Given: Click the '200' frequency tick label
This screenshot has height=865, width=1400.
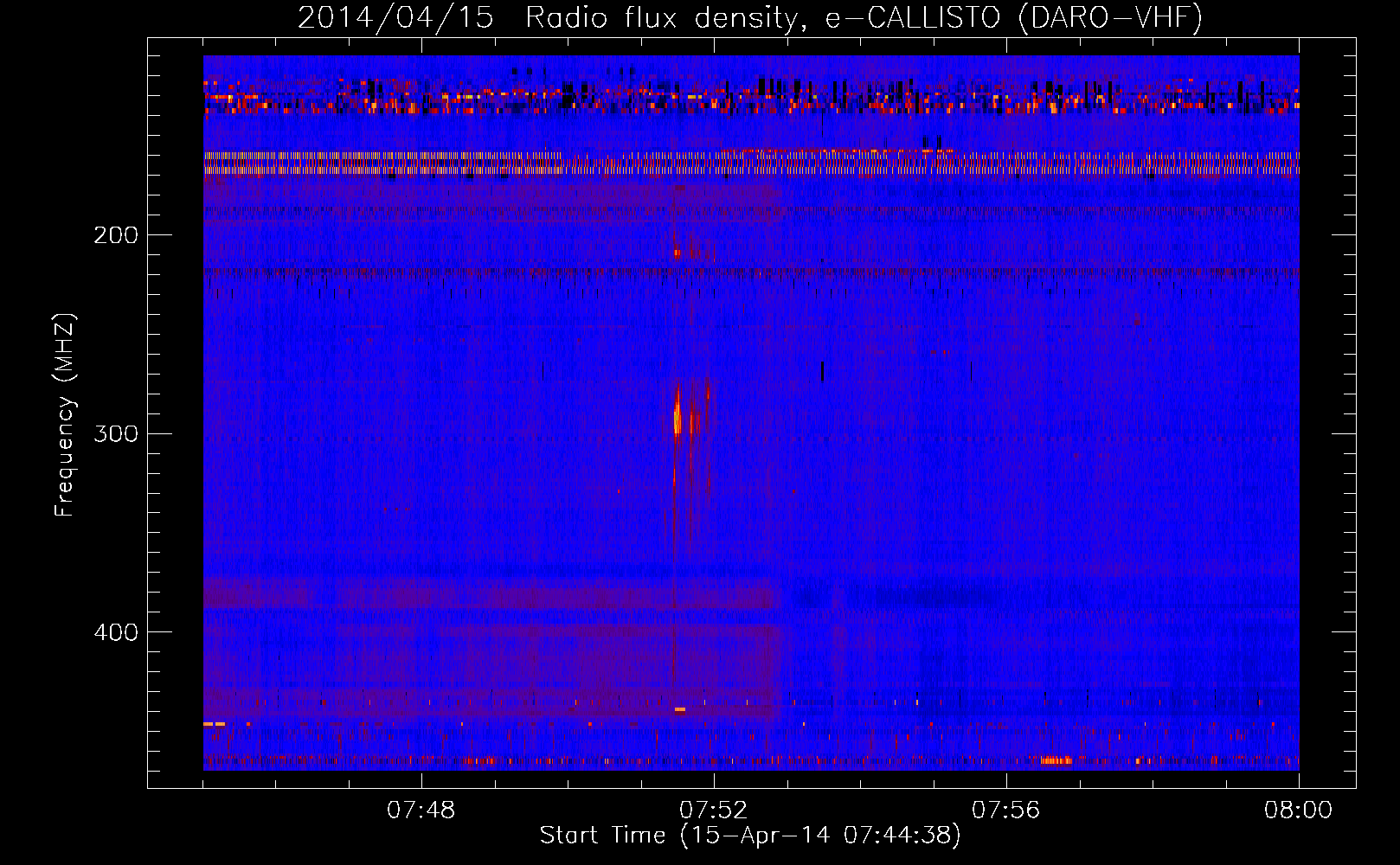Looking at the screenshot, I should 116,235.
